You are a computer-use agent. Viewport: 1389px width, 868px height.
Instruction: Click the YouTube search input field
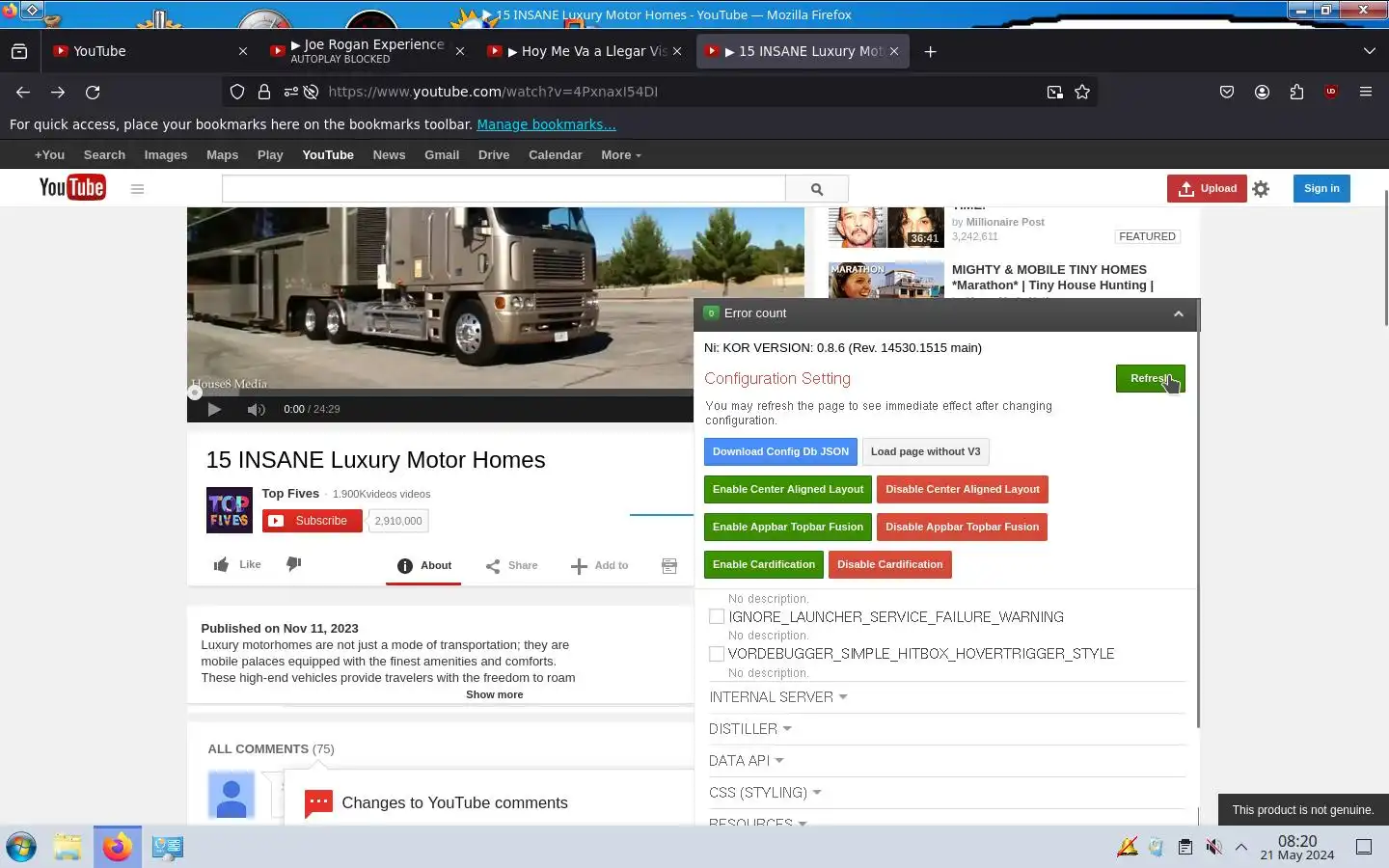coord(504,189)
